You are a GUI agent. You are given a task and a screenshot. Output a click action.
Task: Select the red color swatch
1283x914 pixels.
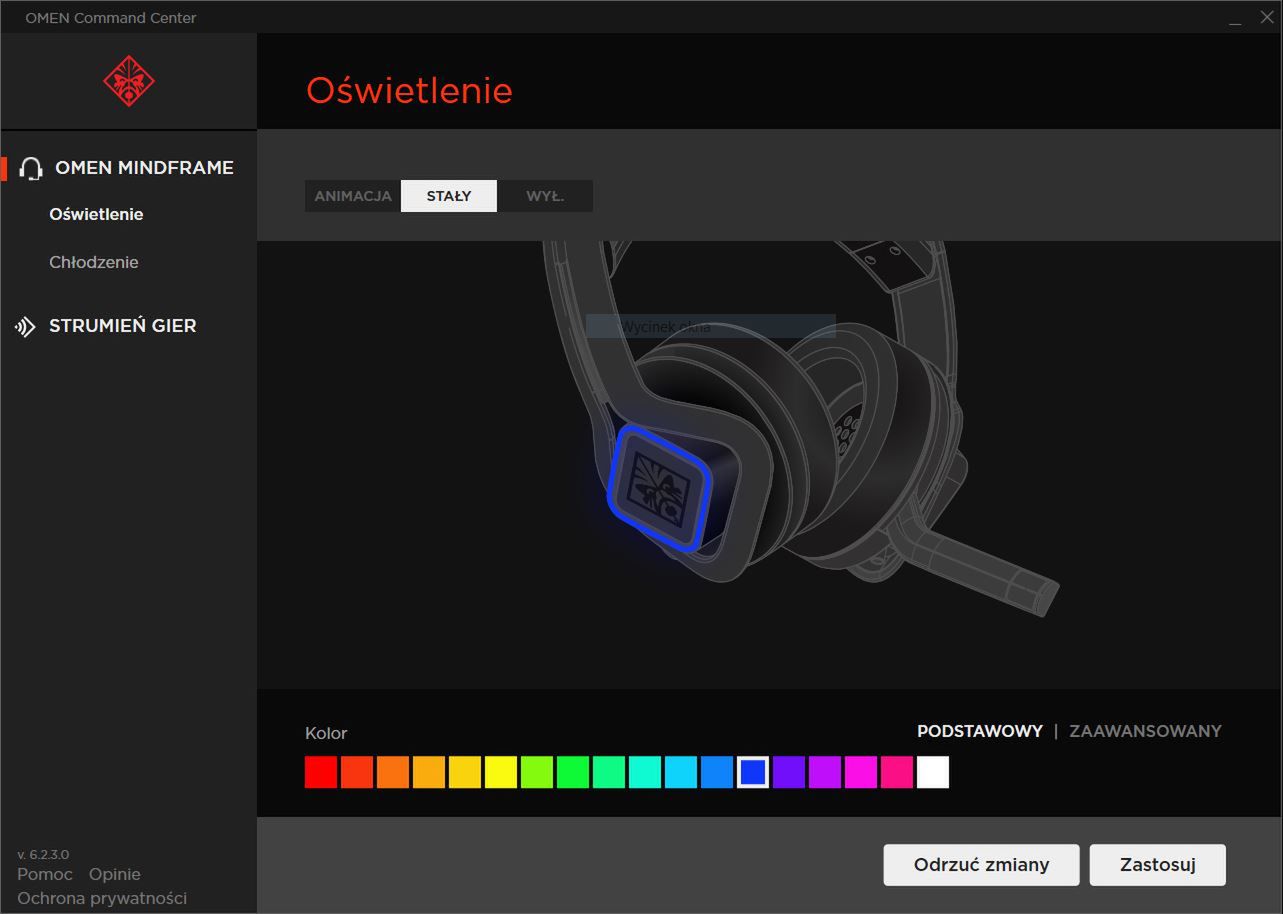[320, 772]
